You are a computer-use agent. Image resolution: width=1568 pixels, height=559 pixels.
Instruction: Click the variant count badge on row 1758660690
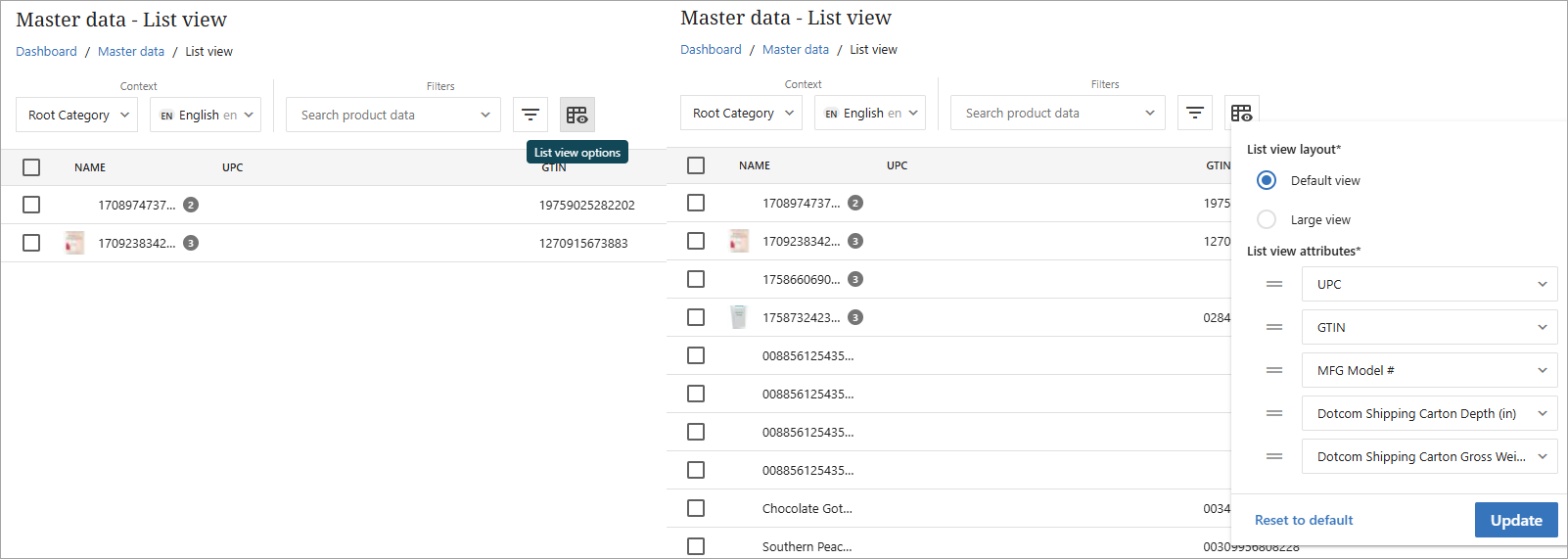[854, 279]
